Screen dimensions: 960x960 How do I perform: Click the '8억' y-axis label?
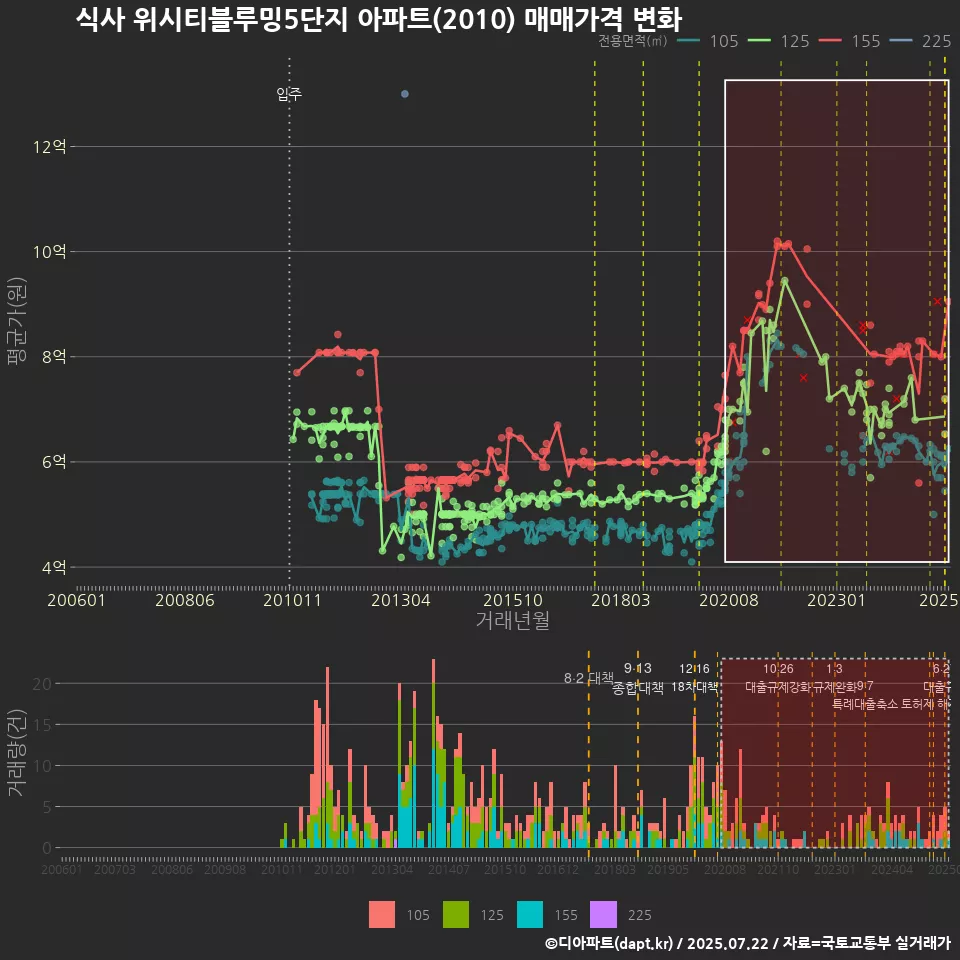tap(54, 356)
